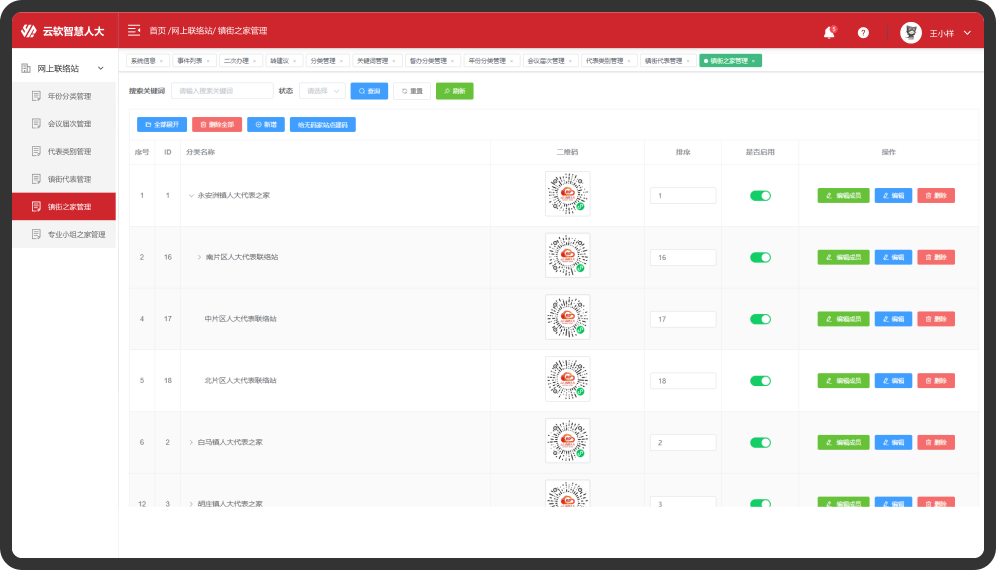The height and width of the screenshot is (570, 996).
Task: Open the help question mark icon
Action: pyautogui.click(x=863, y=33)
